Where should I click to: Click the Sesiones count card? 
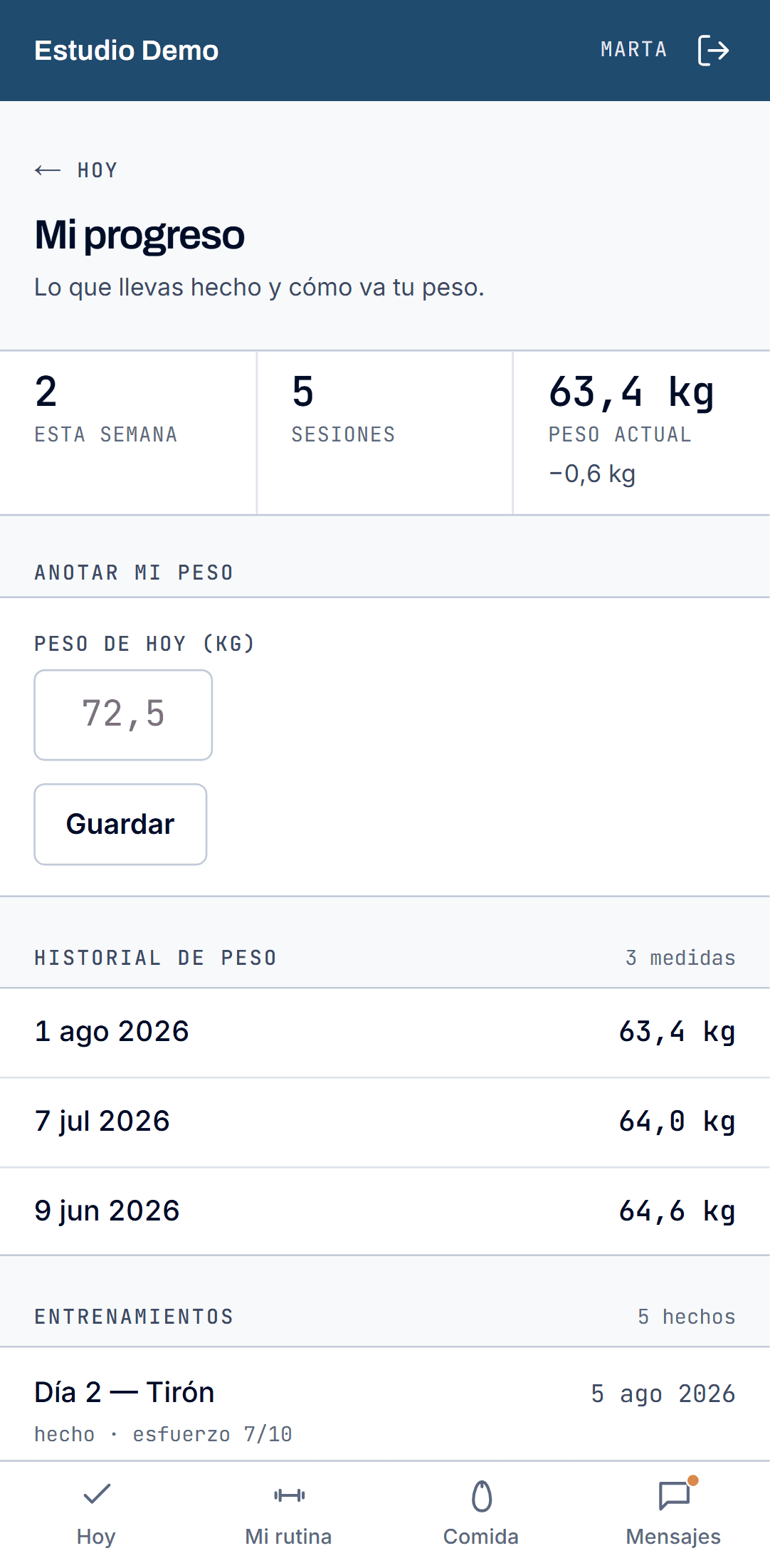pyautogui.click(x=385, y=433)
